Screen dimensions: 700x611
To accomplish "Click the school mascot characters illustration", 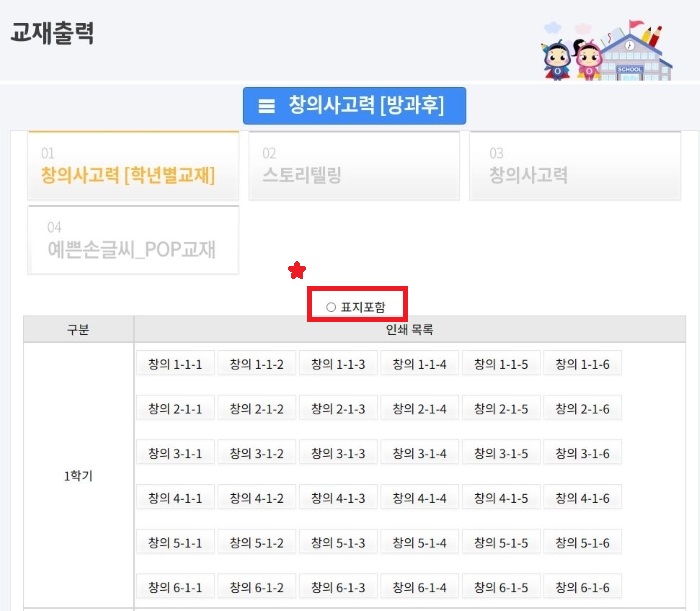I will pyautogui.click(x=606, y=50).
